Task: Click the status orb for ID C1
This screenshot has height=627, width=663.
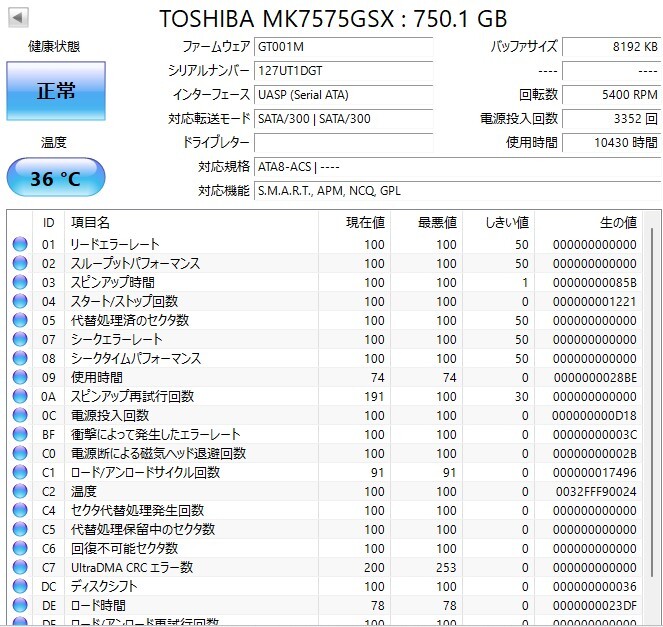Action: coord(20,472)
